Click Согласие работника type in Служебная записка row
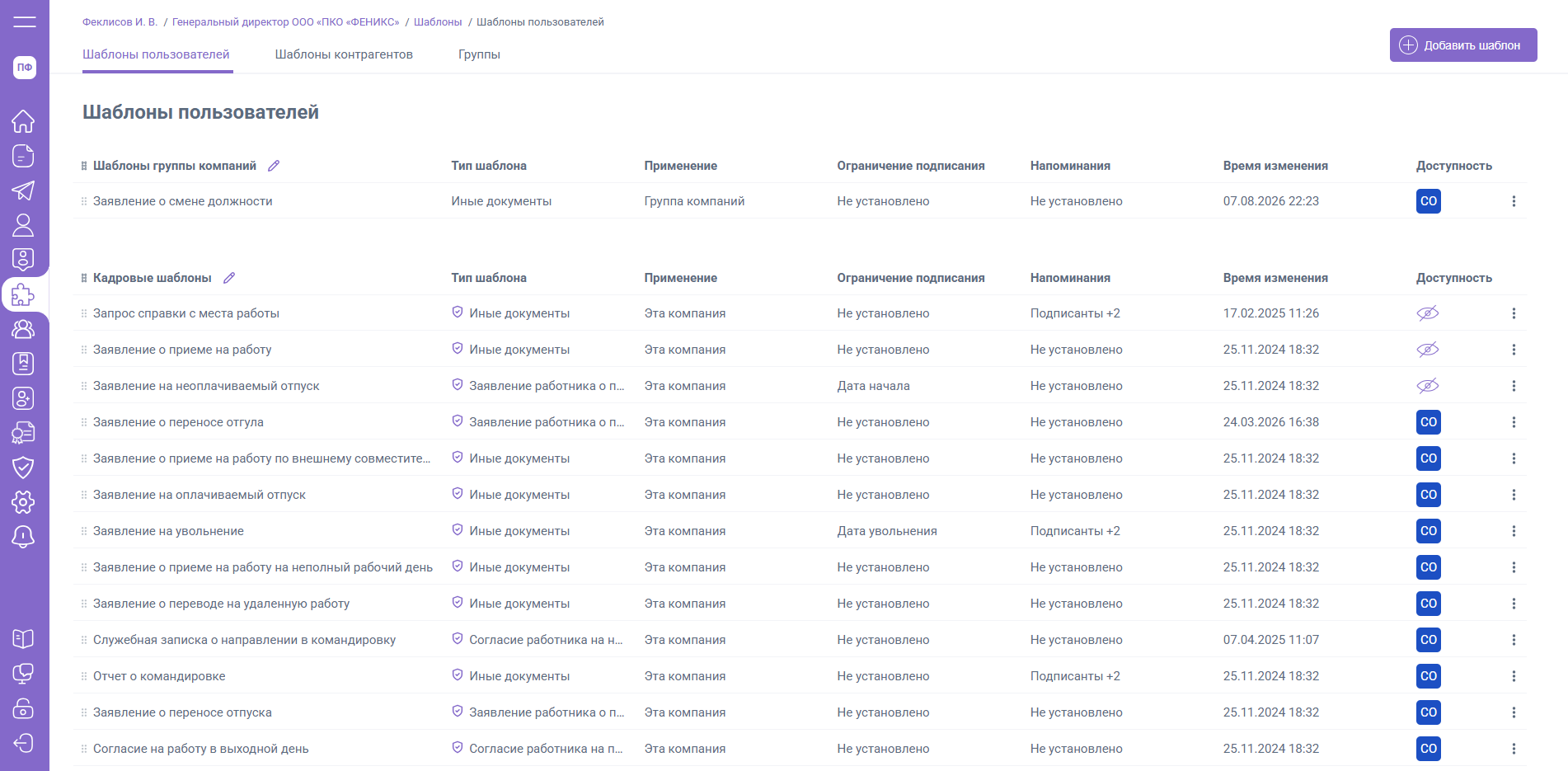The height and width of the screenshot is (771, 1568). (546, 640)
